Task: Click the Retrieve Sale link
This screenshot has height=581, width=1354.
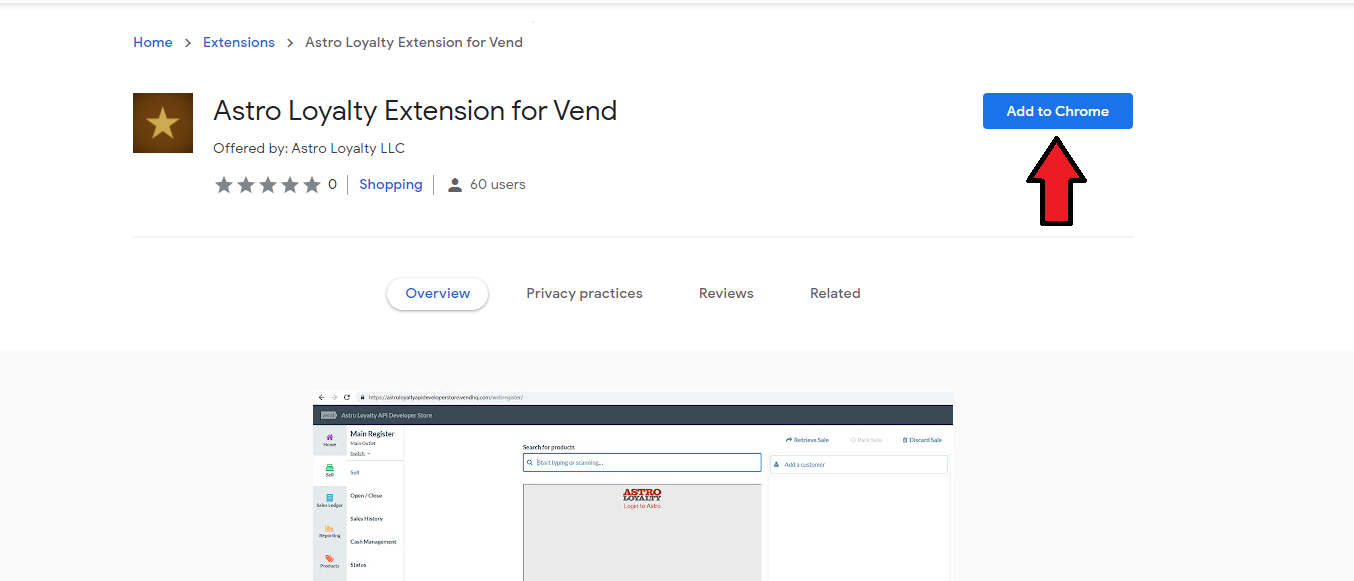Action: click(808, 440)
